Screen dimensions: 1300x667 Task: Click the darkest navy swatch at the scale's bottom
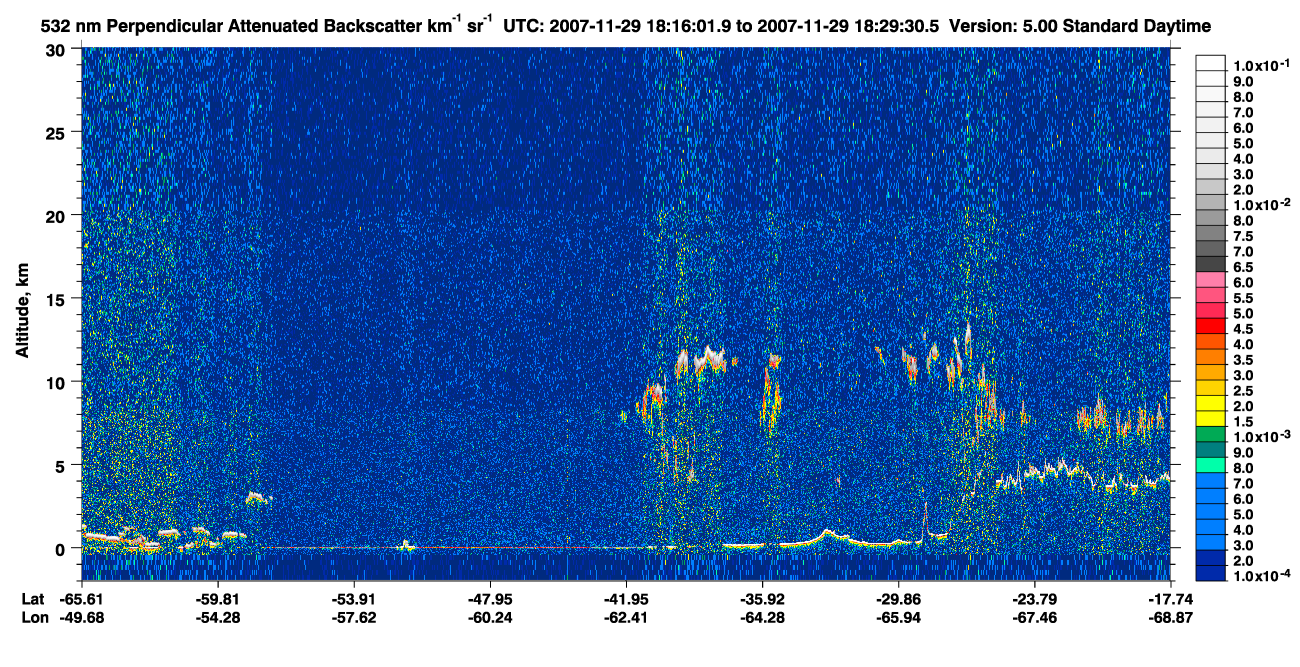1210,574
